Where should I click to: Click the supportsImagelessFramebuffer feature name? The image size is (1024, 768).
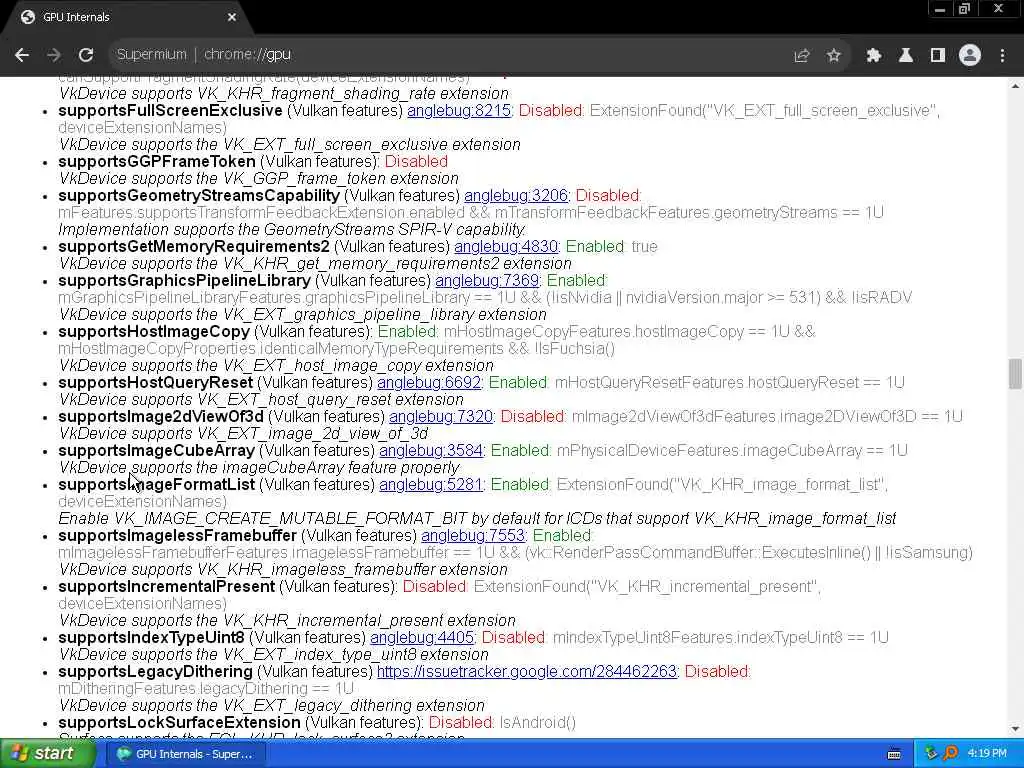(177, 535)
